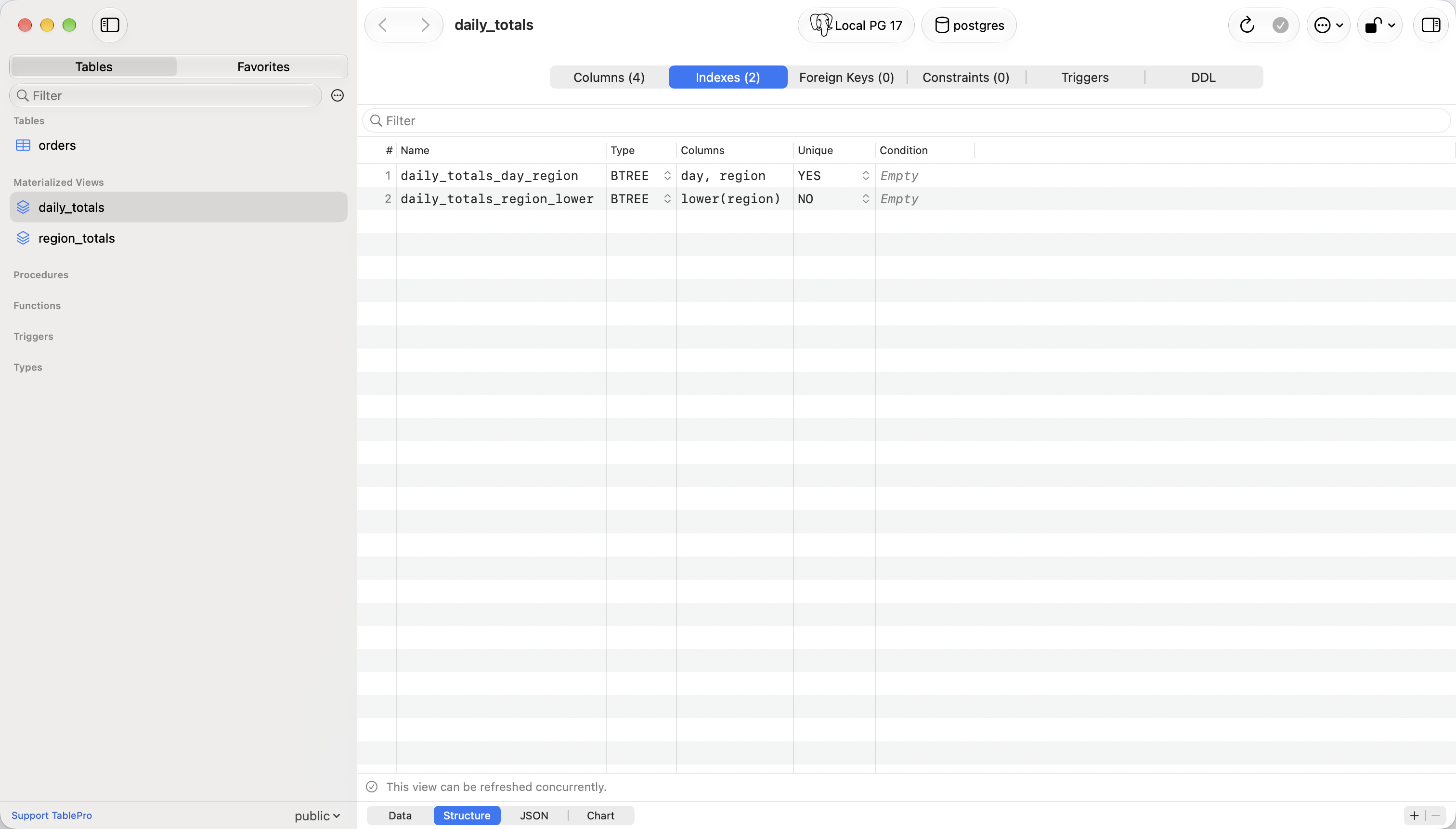Click the magnifier icon in index filter
The height and width of the screenshot is (829, 1456).
(x=376, y=121)
